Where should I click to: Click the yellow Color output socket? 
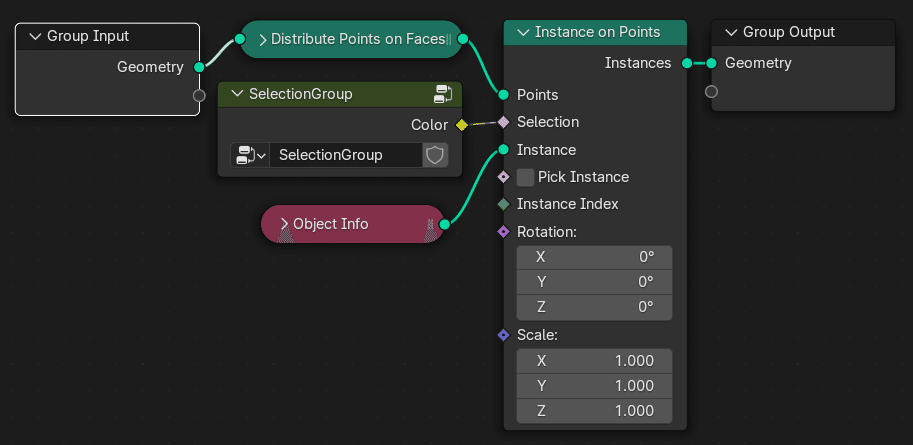[x=461, y=125]
